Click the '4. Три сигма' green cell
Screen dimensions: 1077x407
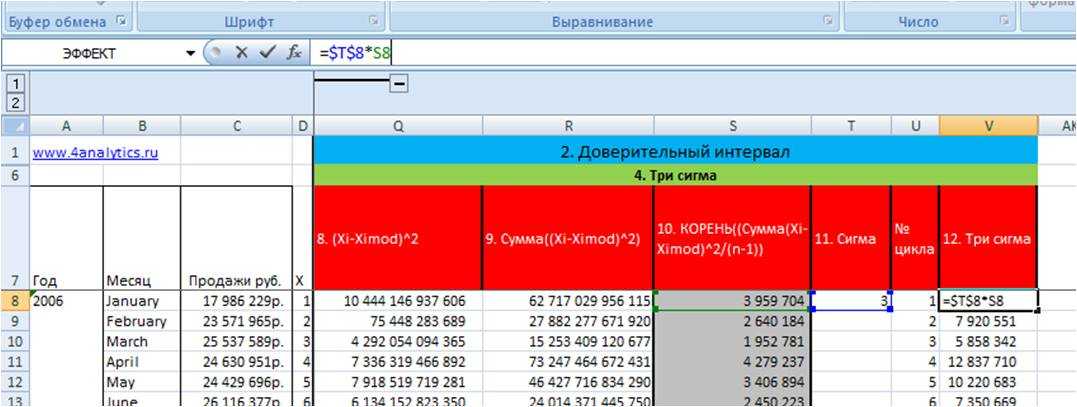[675, 176]
